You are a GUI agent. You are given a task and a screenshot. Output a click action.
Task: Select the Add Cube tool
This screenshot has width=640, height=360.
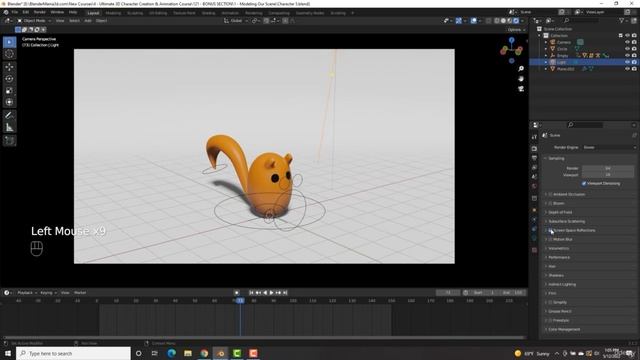tap(9, 141)
